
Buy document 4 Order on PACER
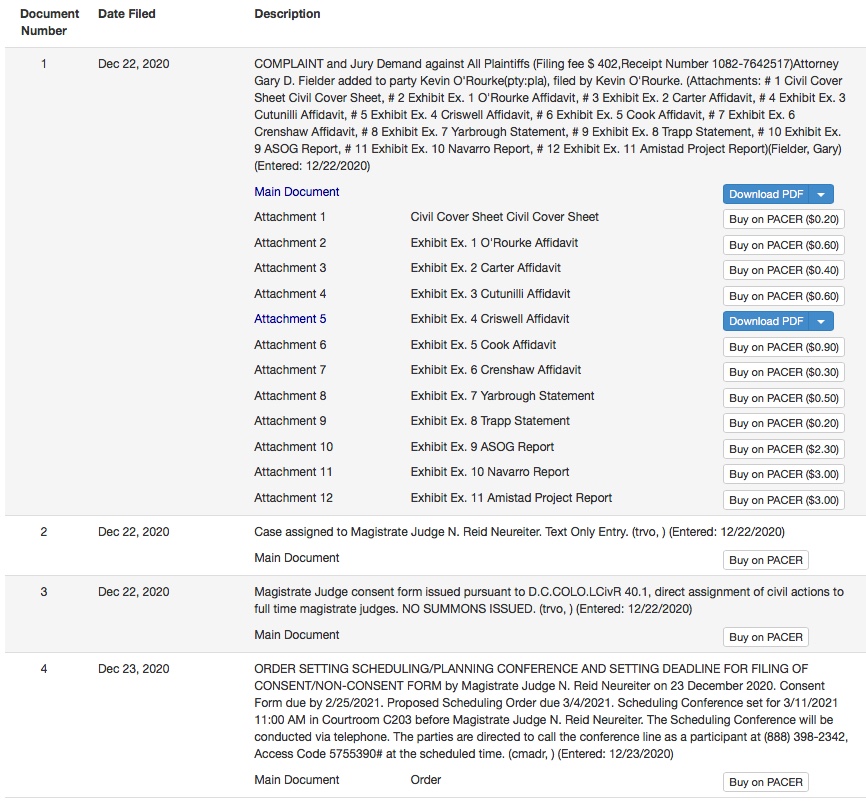(x=765, y=782)
